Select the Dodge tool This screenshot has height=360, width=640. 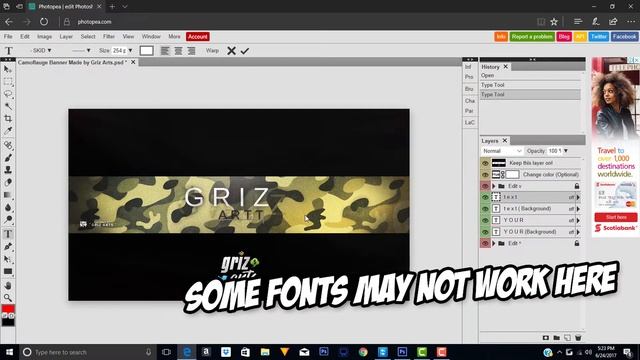(x=8, y=220)
